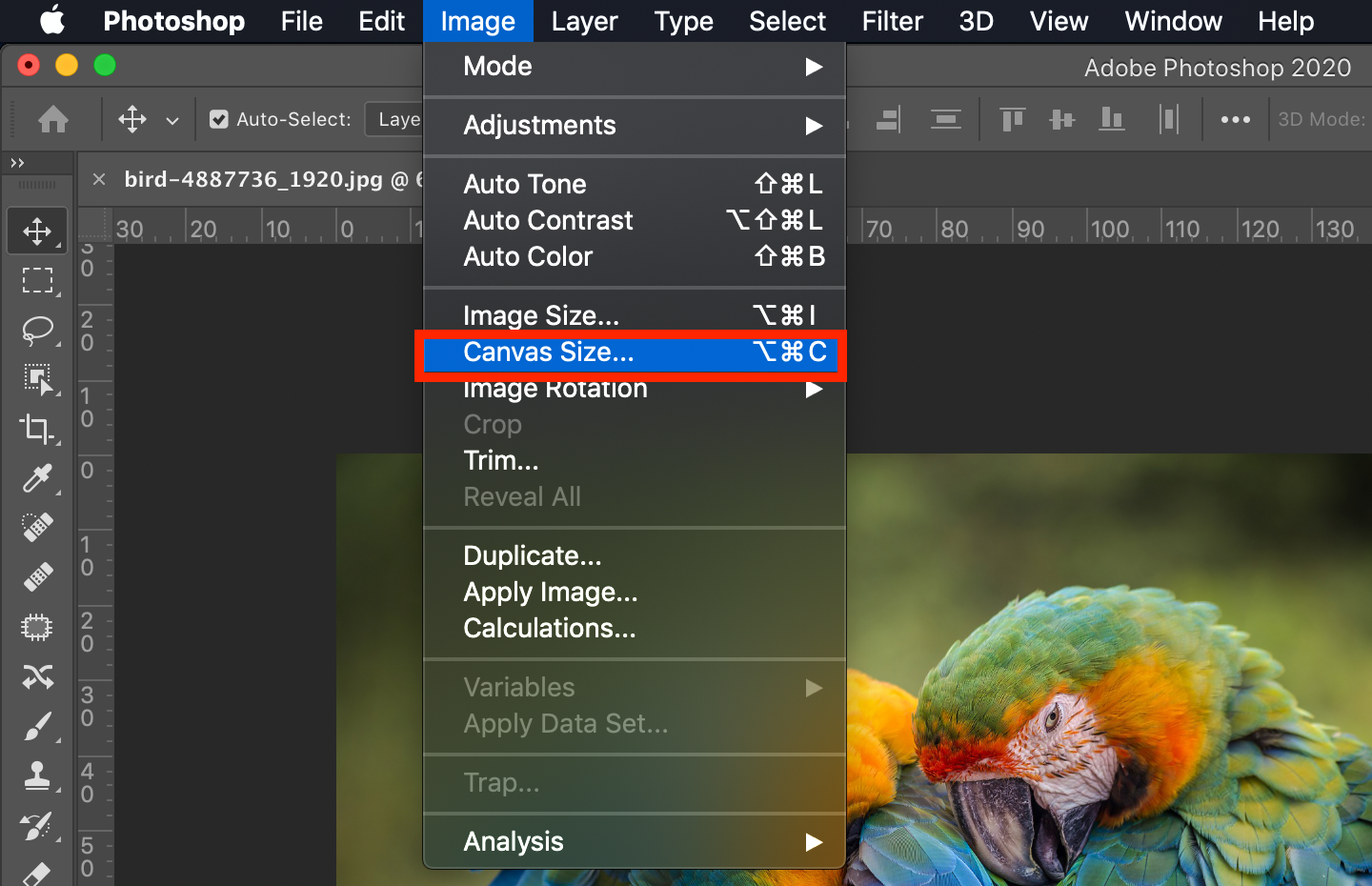
Task: Expand the Mode submenu
Action: (635, 66)
